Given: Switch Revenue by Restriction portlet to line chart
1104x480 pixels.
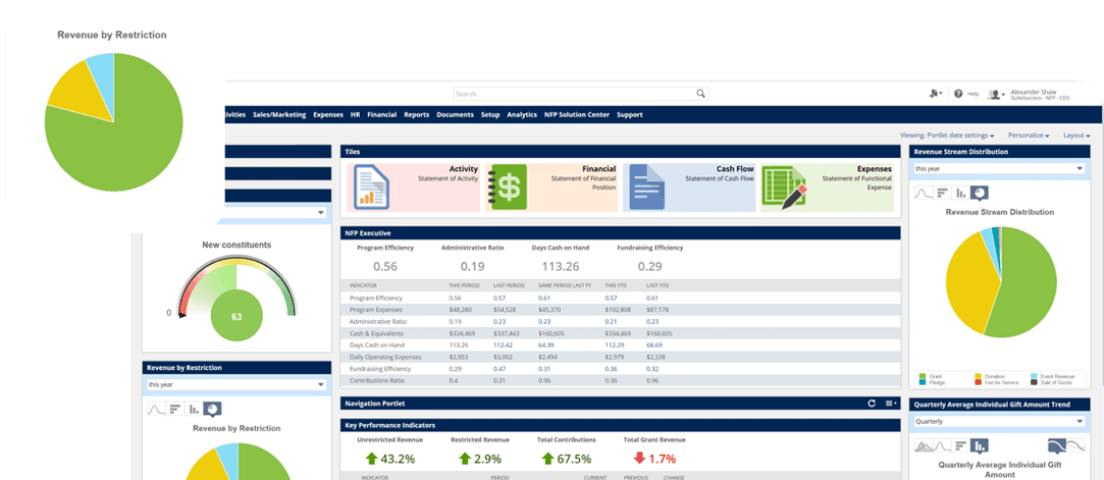Looking at the screenshot, I should point(156,408).
